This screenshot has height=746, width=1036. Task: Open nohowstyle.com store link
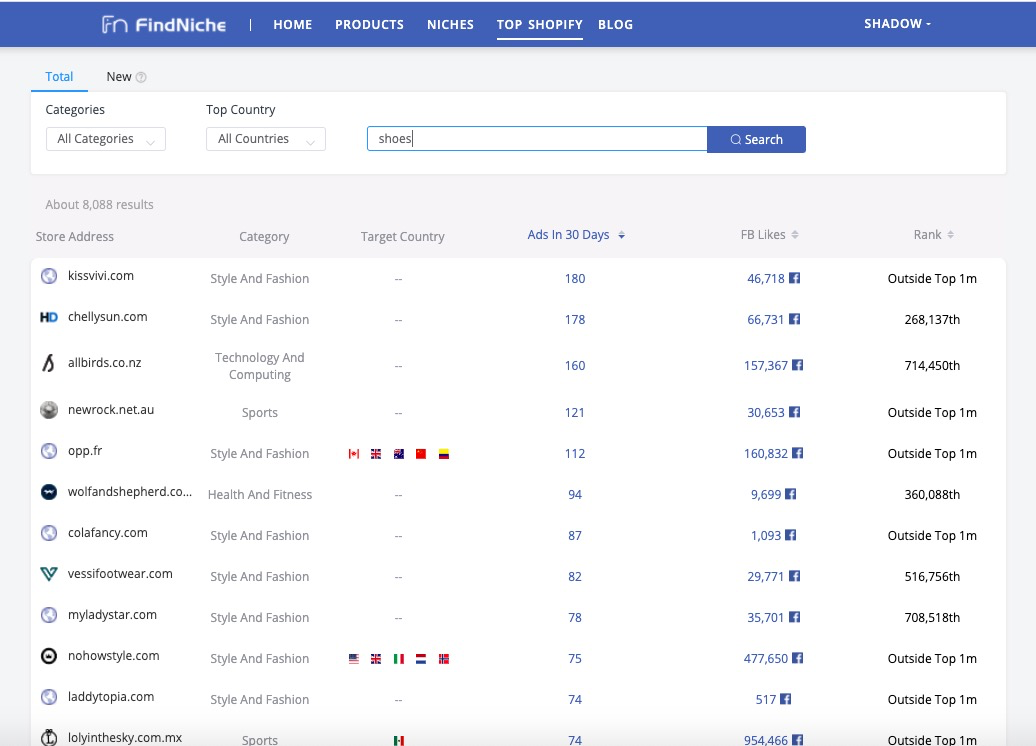[114, 655]
